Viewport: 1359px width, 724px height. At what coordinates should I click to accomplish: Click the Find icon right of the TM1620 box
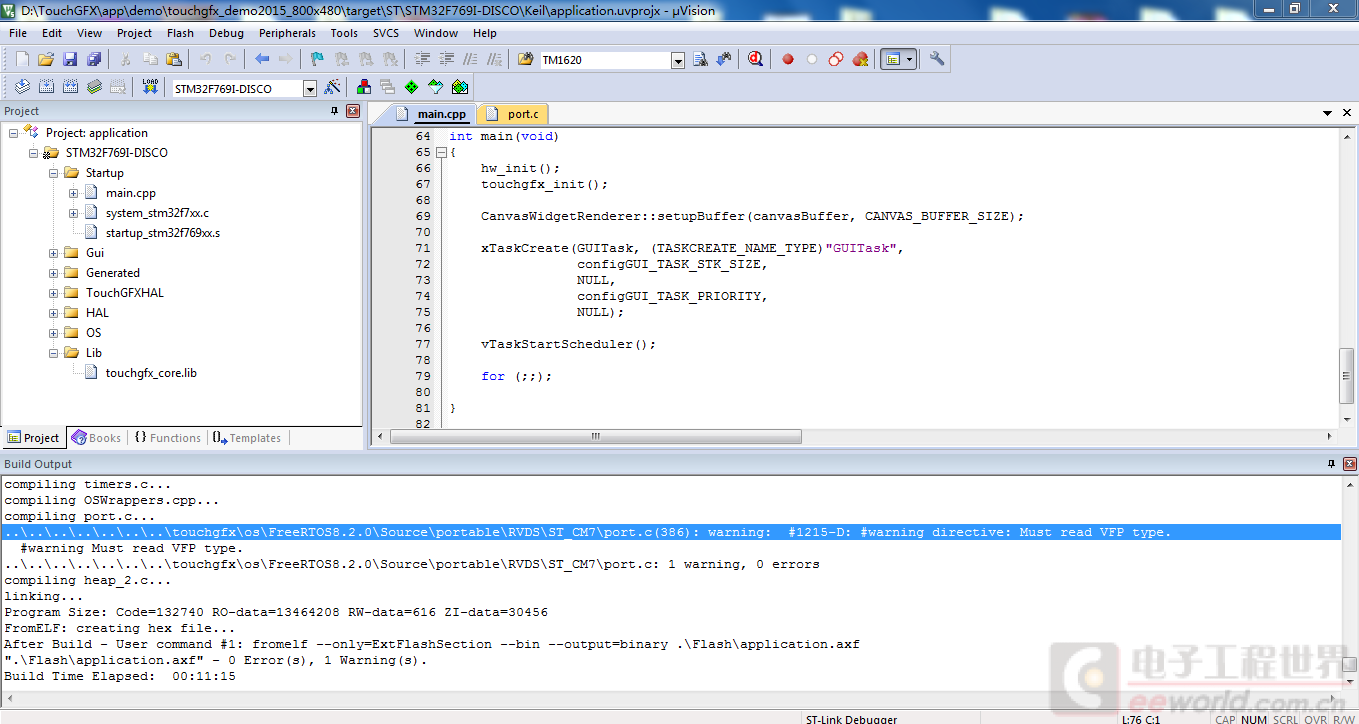(x=700, y=59)
